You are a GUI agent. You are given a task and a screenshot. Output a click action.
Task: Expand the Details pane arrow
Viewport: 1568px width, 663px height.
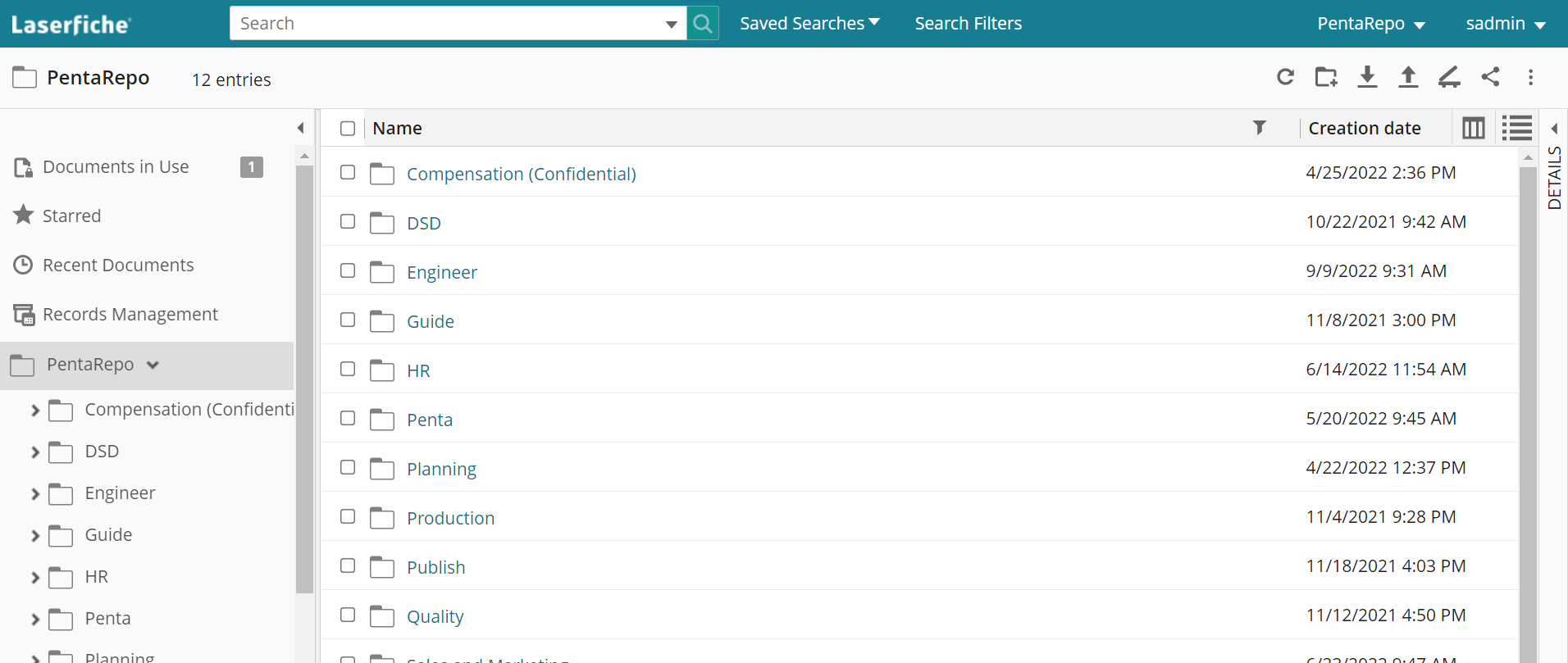click(1554, 129)
